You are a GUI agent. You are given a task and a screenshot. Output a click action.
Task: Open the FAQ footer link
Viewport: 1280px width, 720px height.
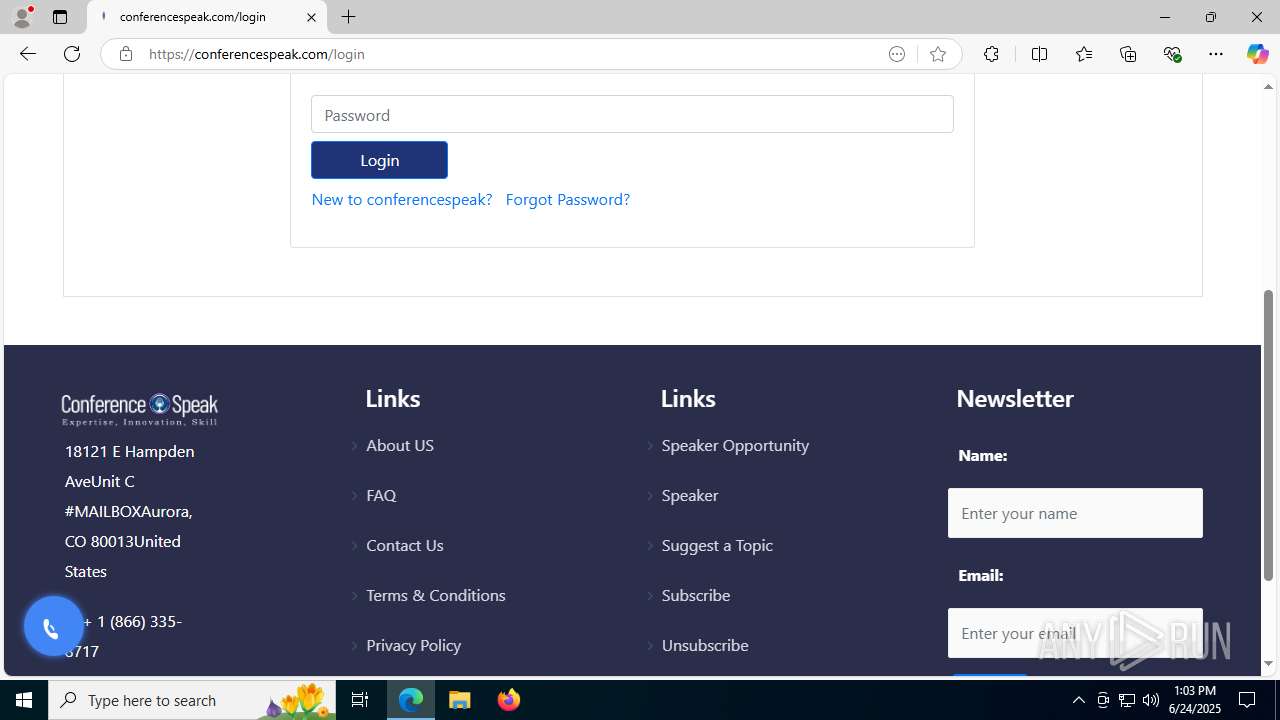tap(381, 495)
